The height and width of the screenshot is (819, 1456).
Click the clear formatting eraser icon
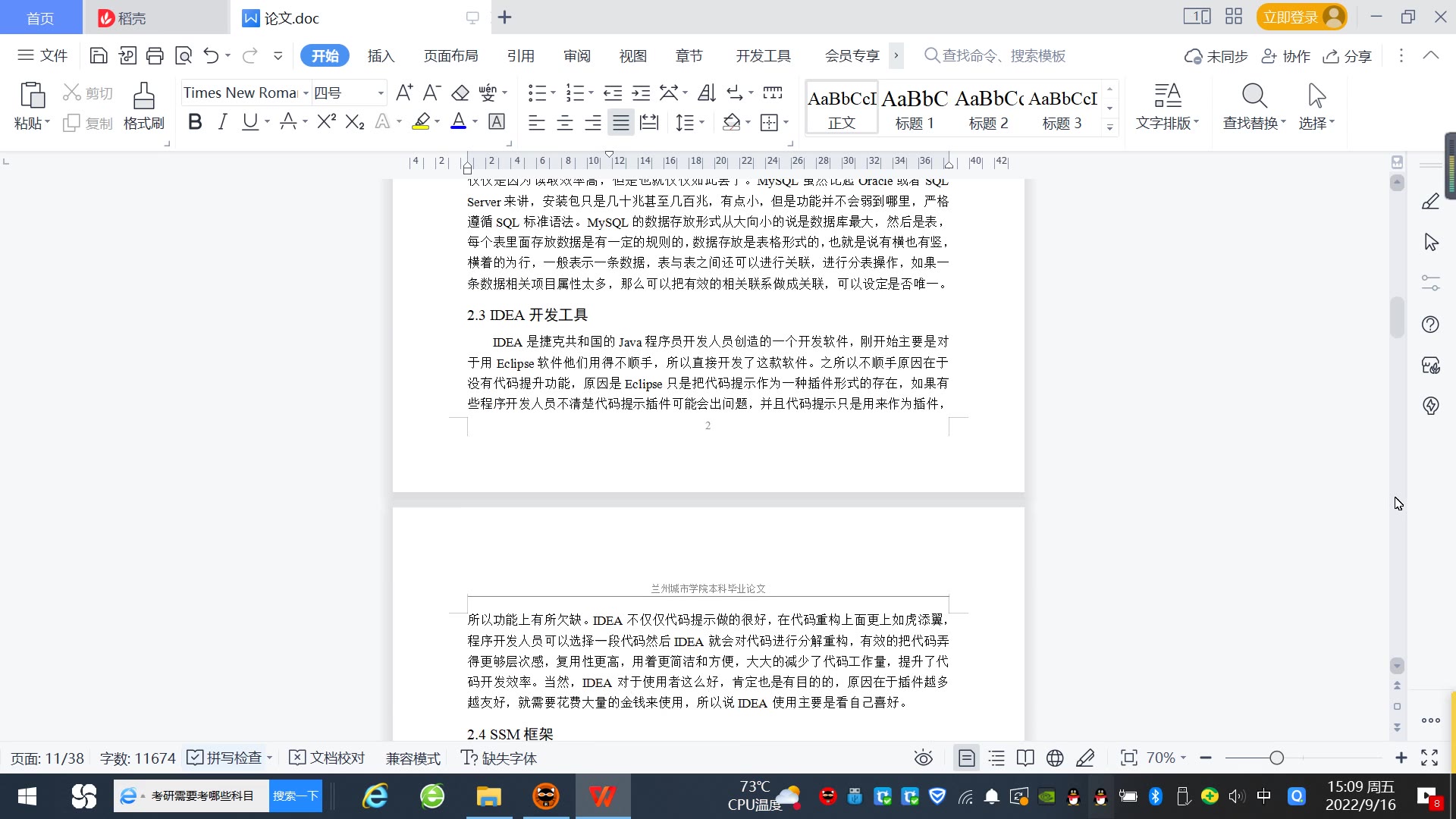pyautogui.click(x=460, y=93)
